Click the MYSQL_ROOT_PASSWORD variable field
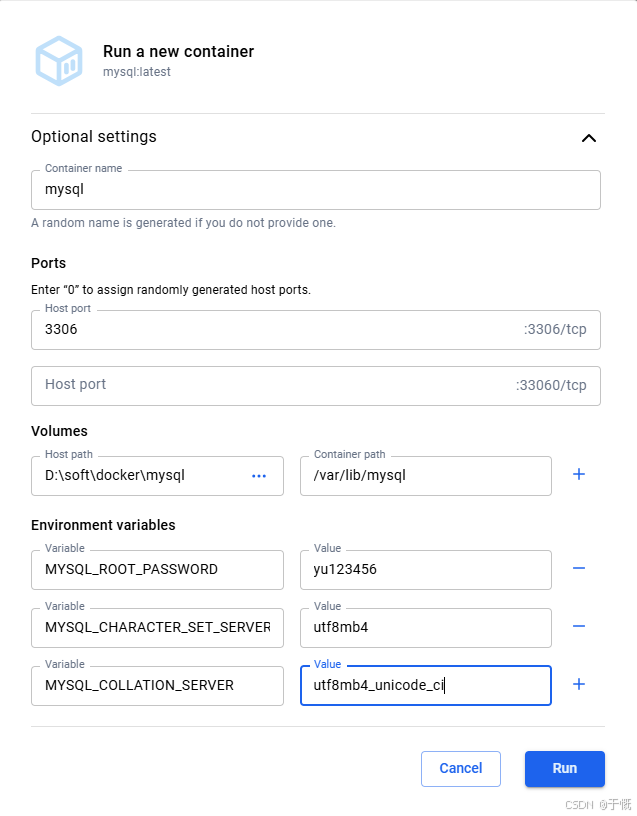This screenshot has height=816, width=637. tap(157, 570)
